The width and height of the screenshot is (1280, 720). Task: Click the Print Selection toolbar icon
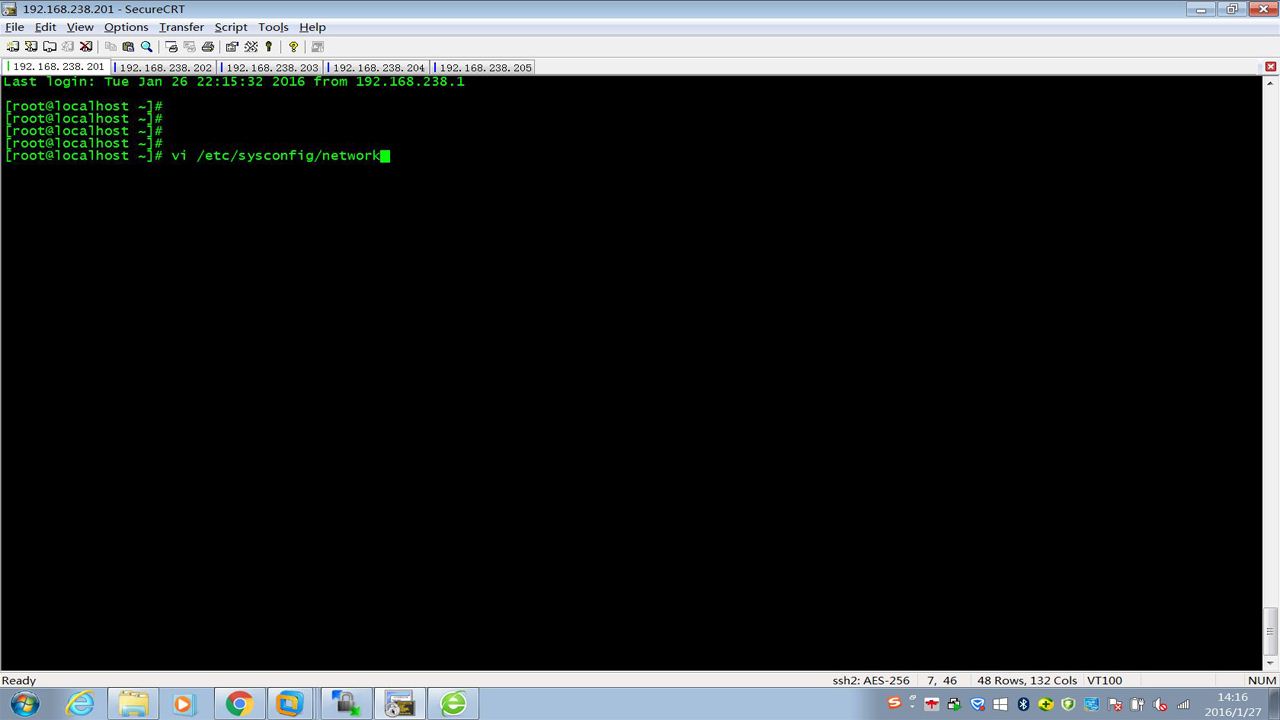tap(190, 46)
